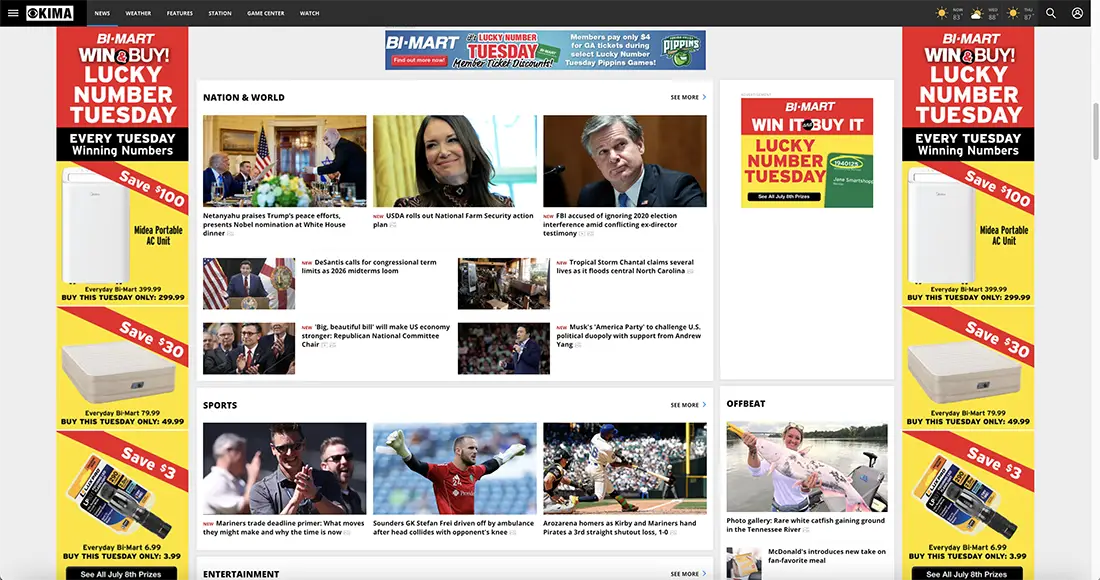Click Netanyahu White House dinner thumbnail
1100x580 pixels.
tap(284, 161)
